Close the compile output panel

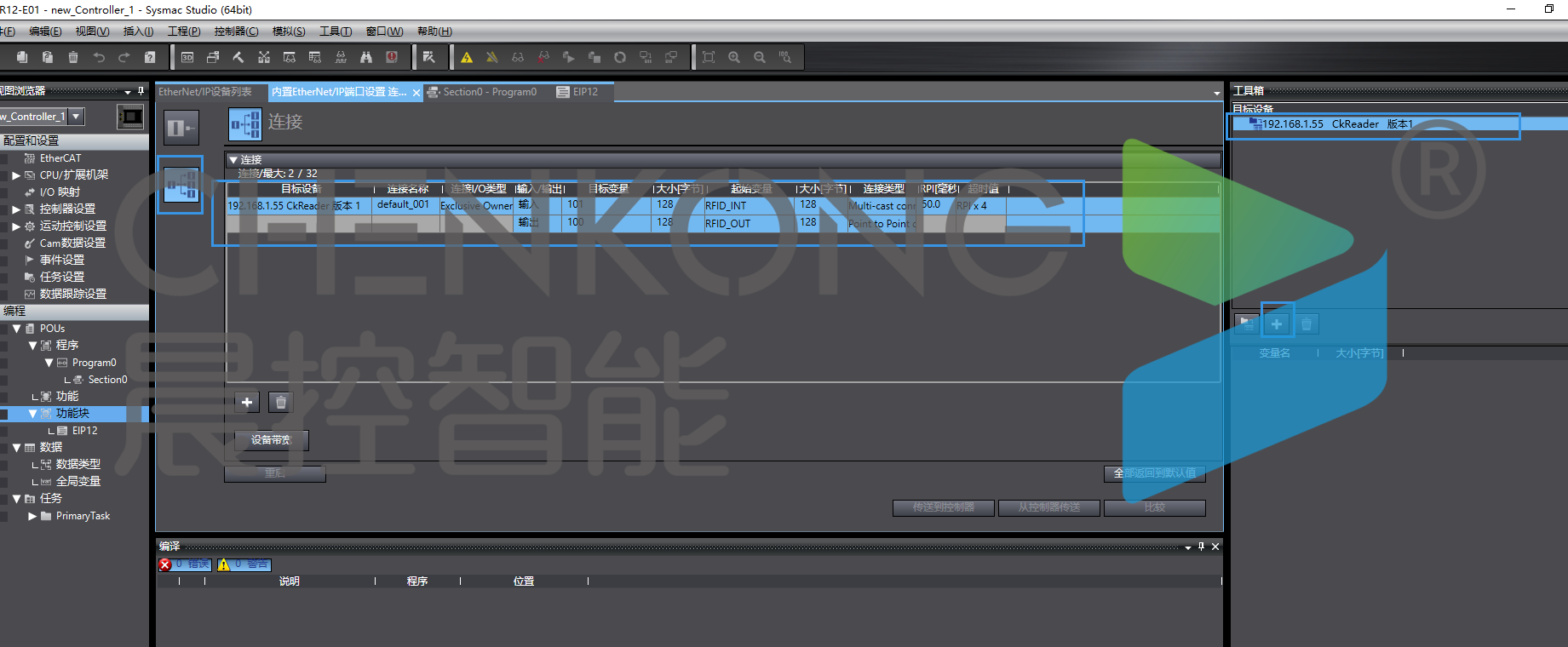[x=1215, y=547]
